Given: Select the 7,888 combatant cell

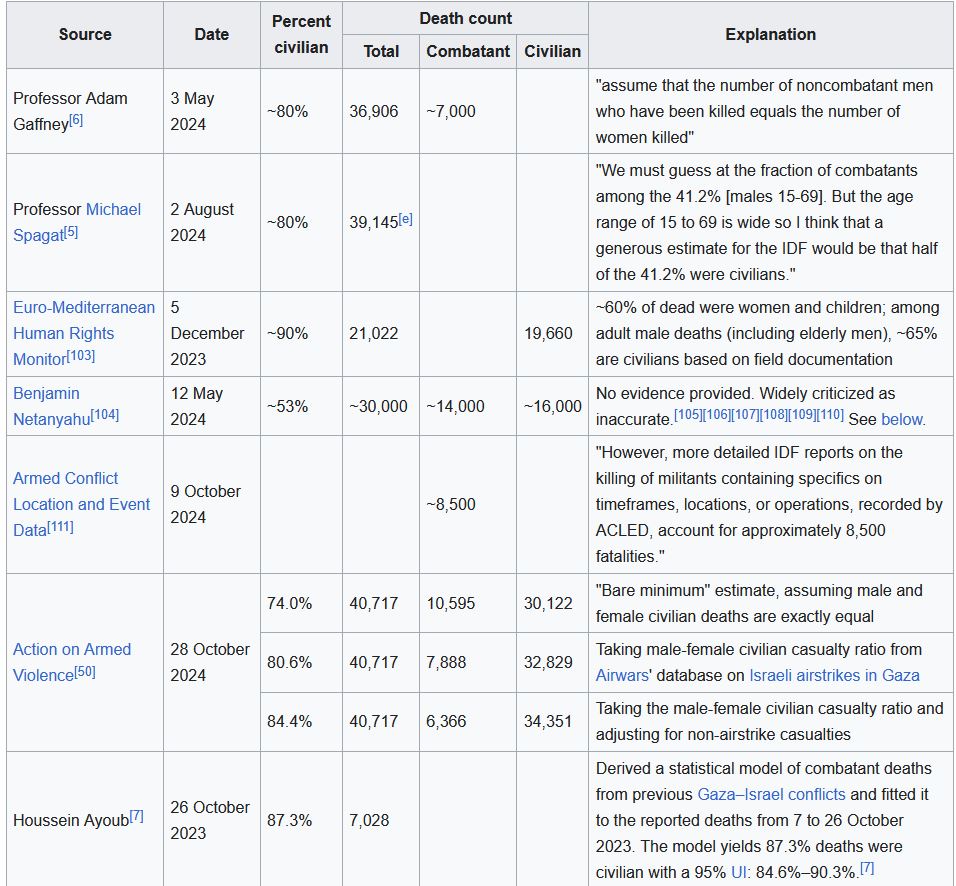Looking at the screenshot, I should 468,662.
